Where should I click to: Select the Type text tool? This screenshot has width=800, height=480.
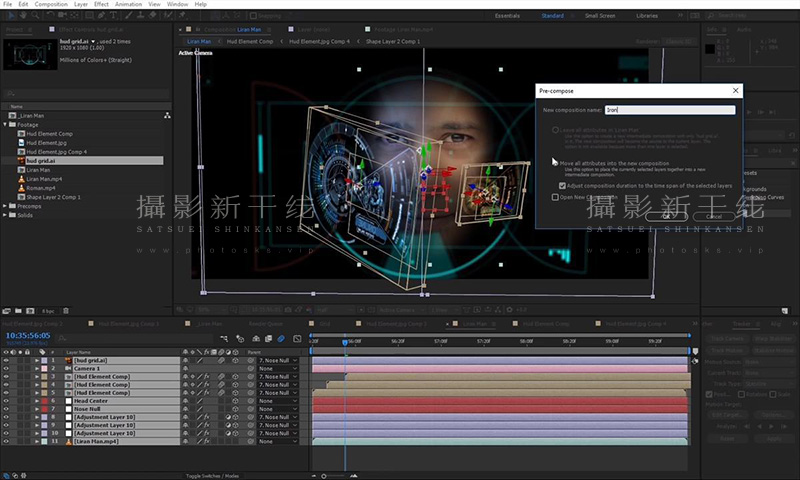[x=113, y=15]
